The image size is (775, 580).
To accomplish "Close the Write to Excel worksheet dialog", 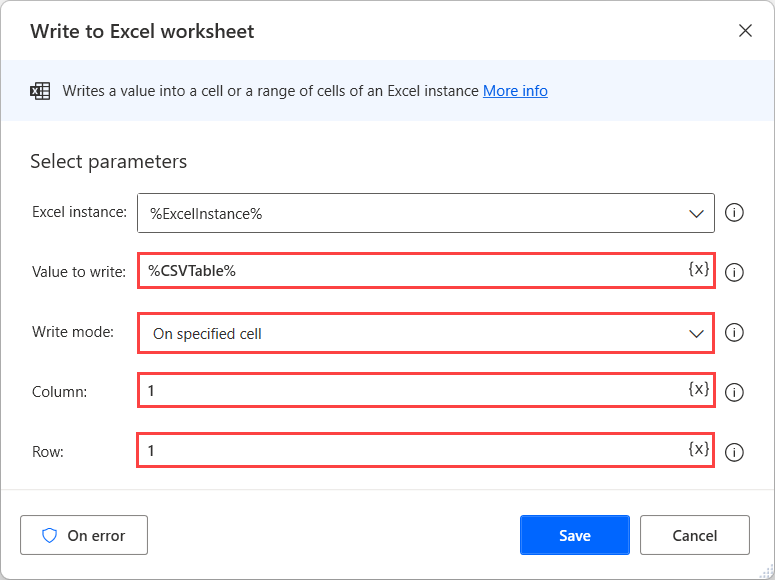I will tap(745, 31).
